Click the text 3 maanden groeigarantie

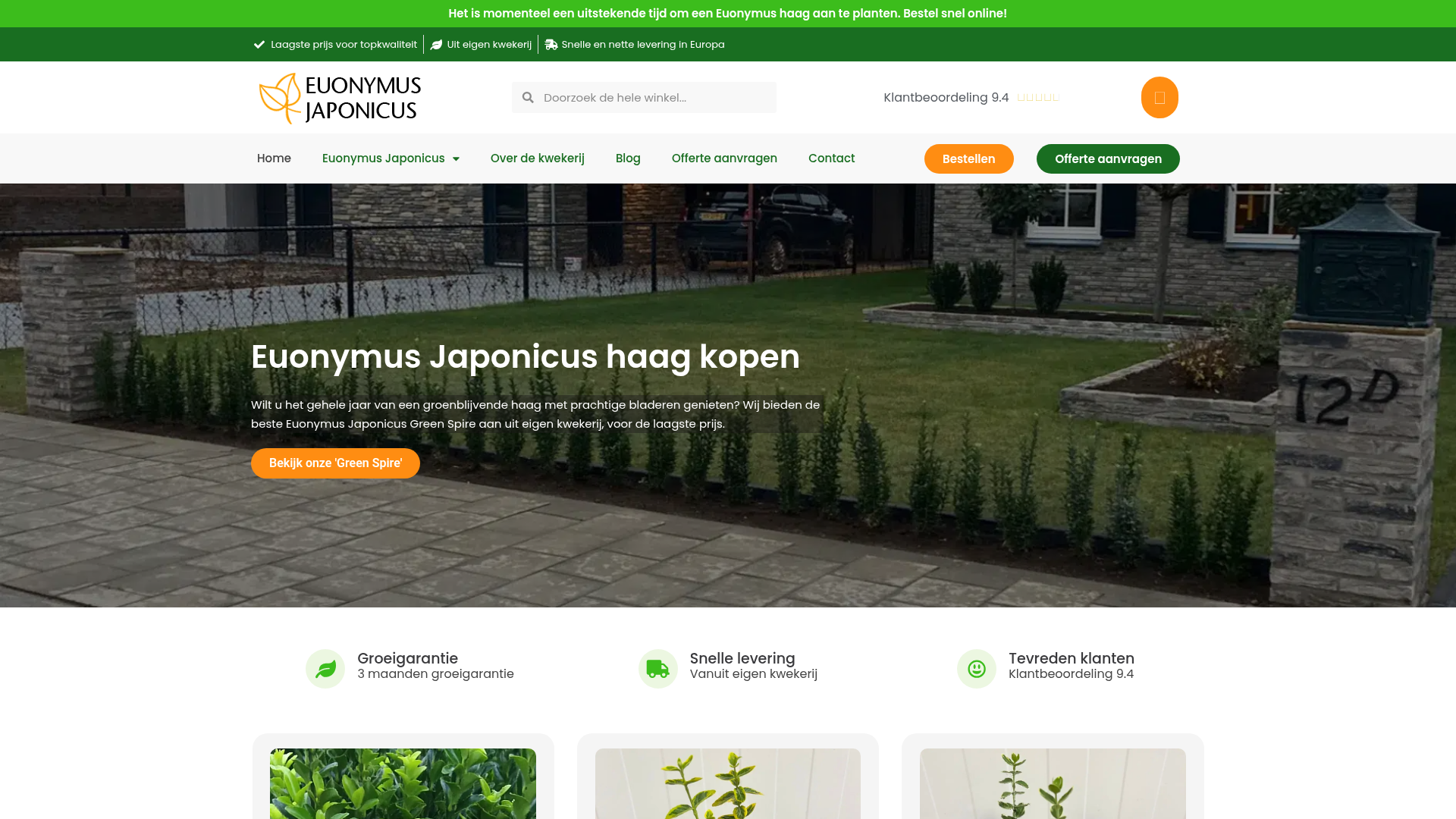click(435, 673)
